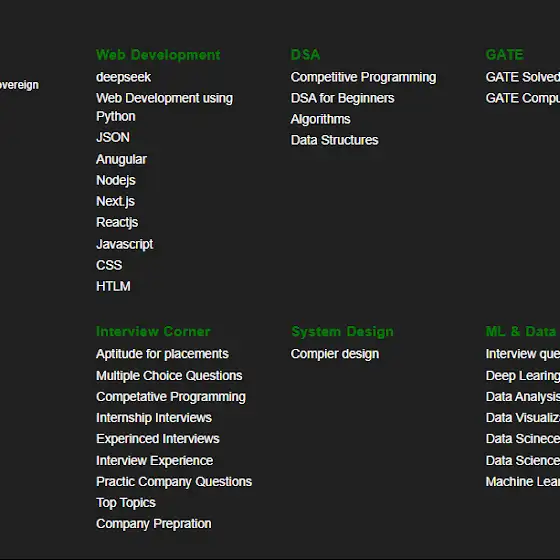Open Aptitude for placements
The image size is (560, 560).
click(x=162, y=354)
